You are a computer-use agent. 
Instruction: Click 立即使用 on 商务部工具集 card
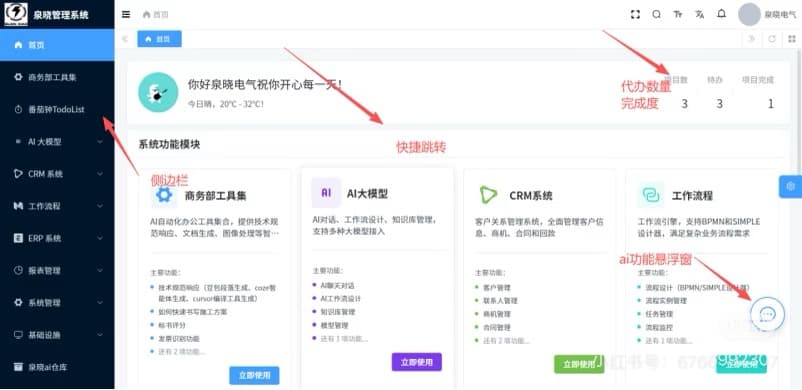(x=254, y=375)
